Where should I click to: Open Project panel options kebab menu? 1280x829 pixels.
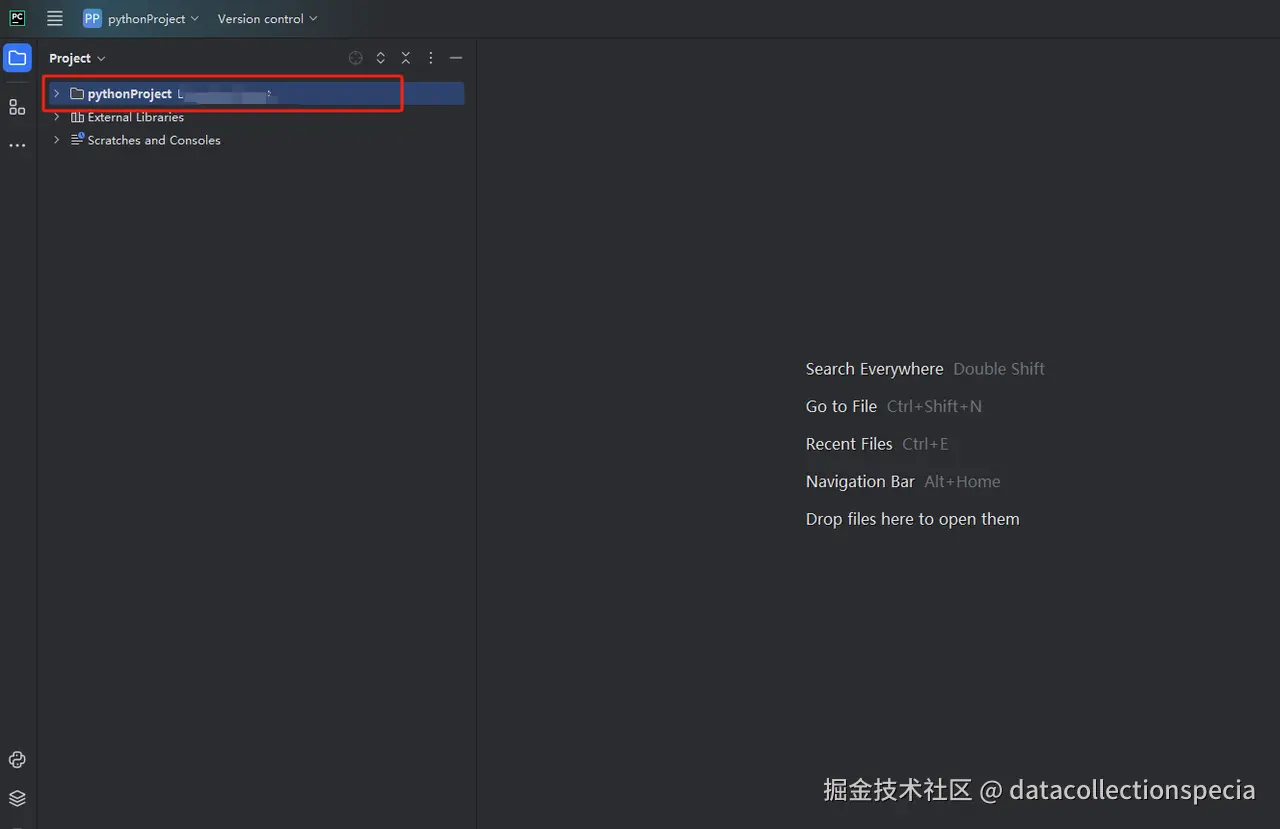(431, 58)
